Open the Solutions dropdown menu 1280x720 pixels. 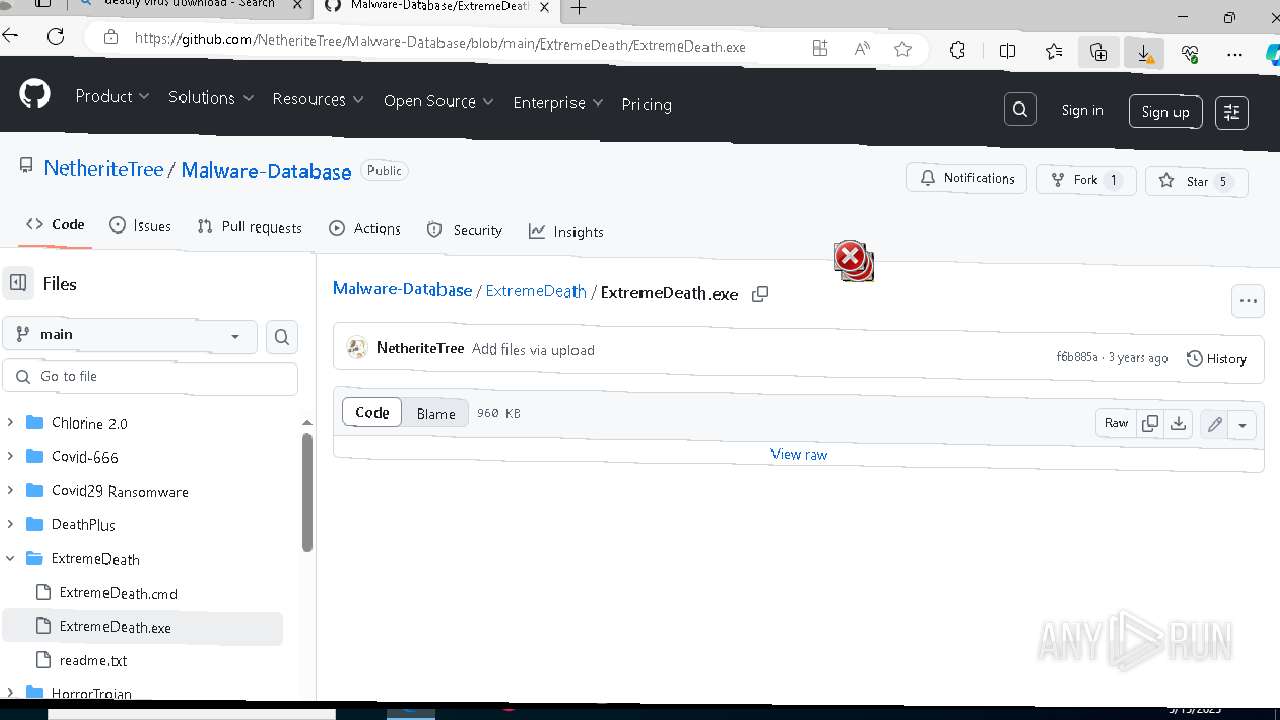(x=211, y=97)
